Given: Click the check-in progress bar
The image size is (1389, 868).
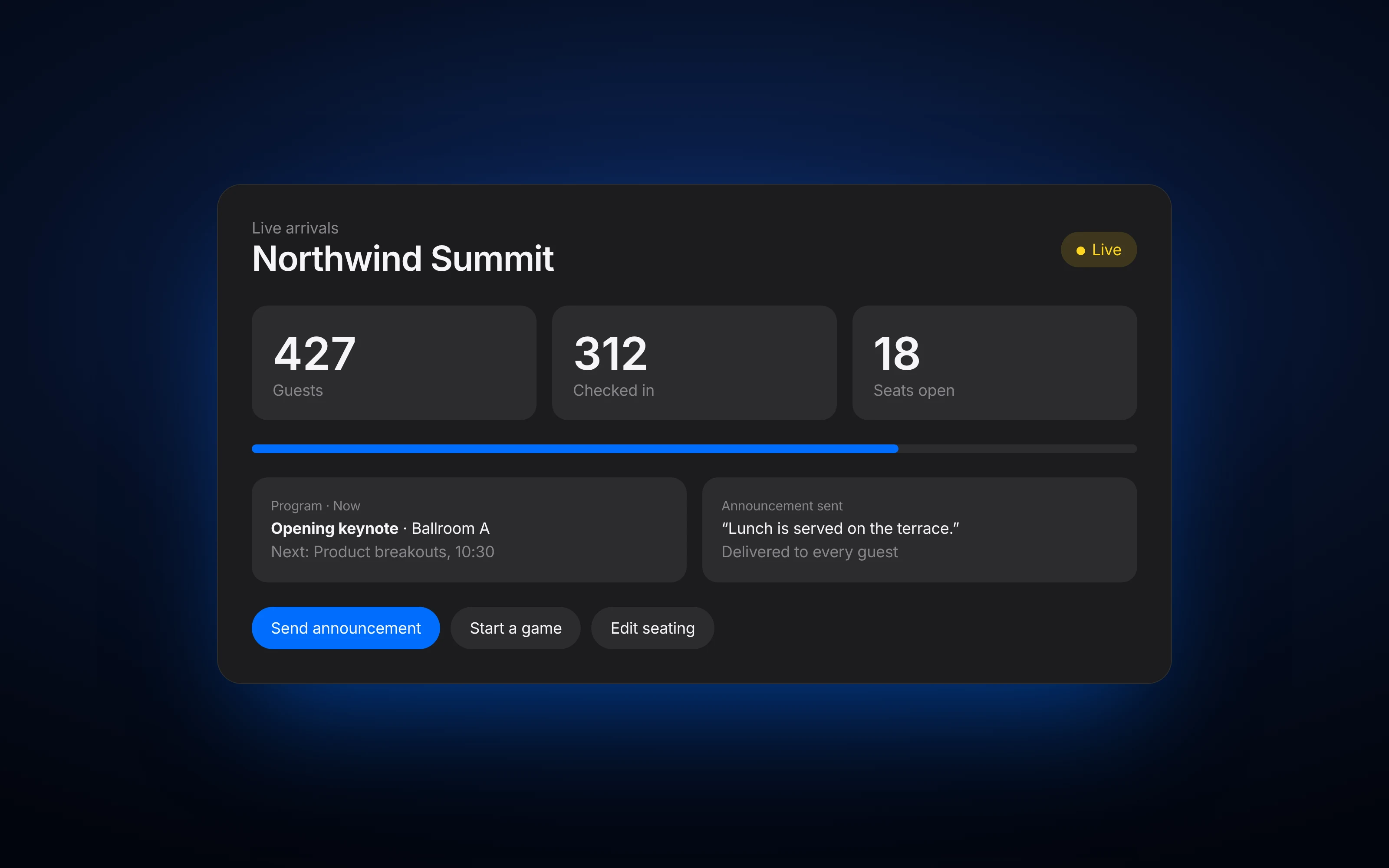Looking at the screenshot, I should point(694,448).
